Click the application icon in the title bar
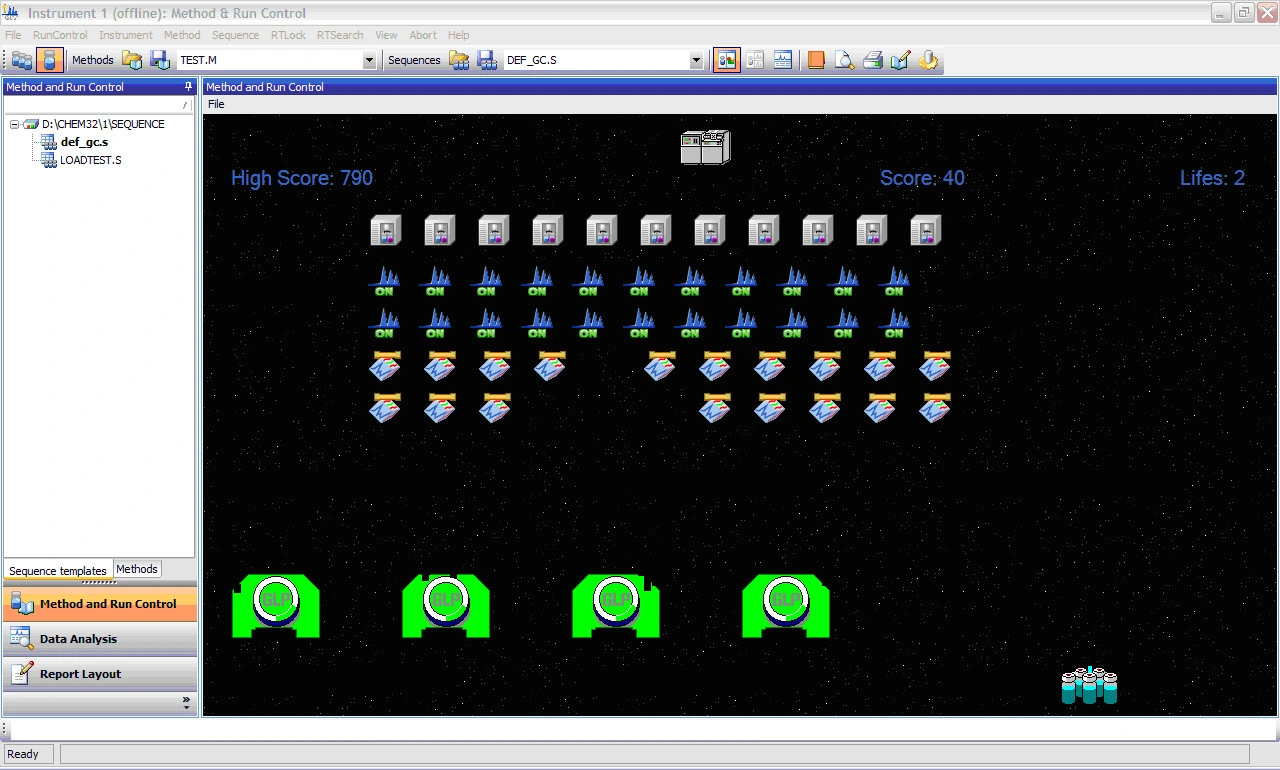The width and height of the screenshot is (1280, 770). [x=12, y=13]
